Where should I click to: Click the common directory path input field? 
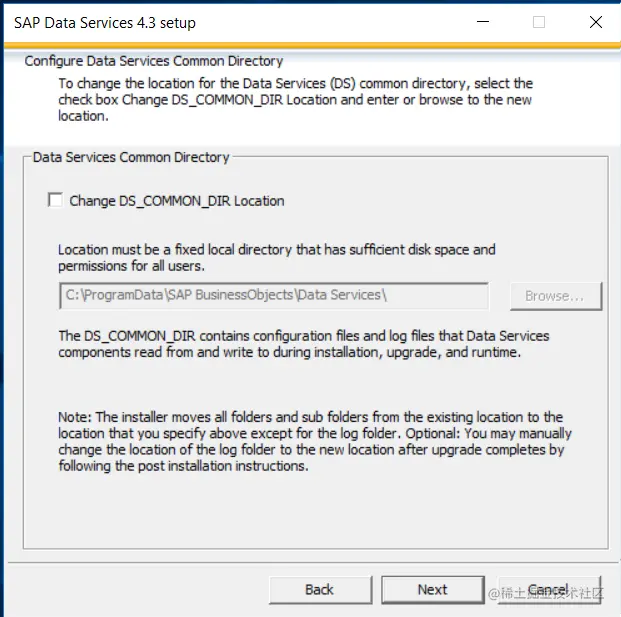tap(274, 295)
